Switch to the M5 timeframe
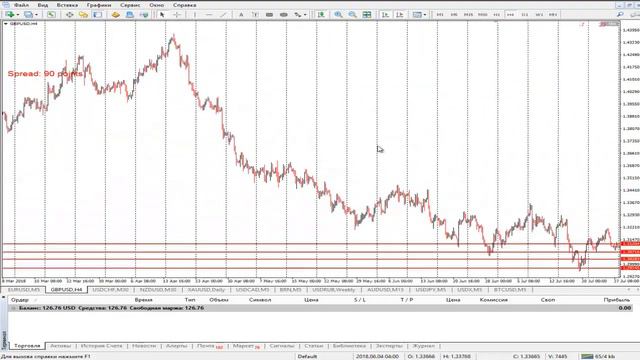The image size is (640, 360). [454, 15]
